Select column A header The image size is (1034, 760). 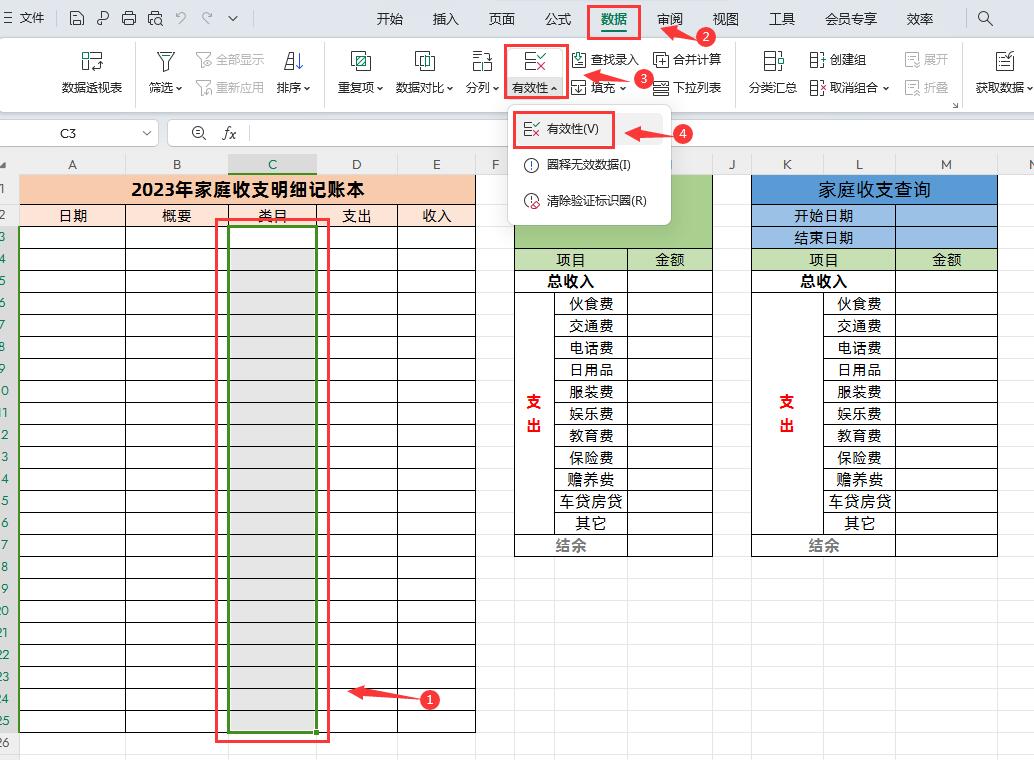click(73, 164)
